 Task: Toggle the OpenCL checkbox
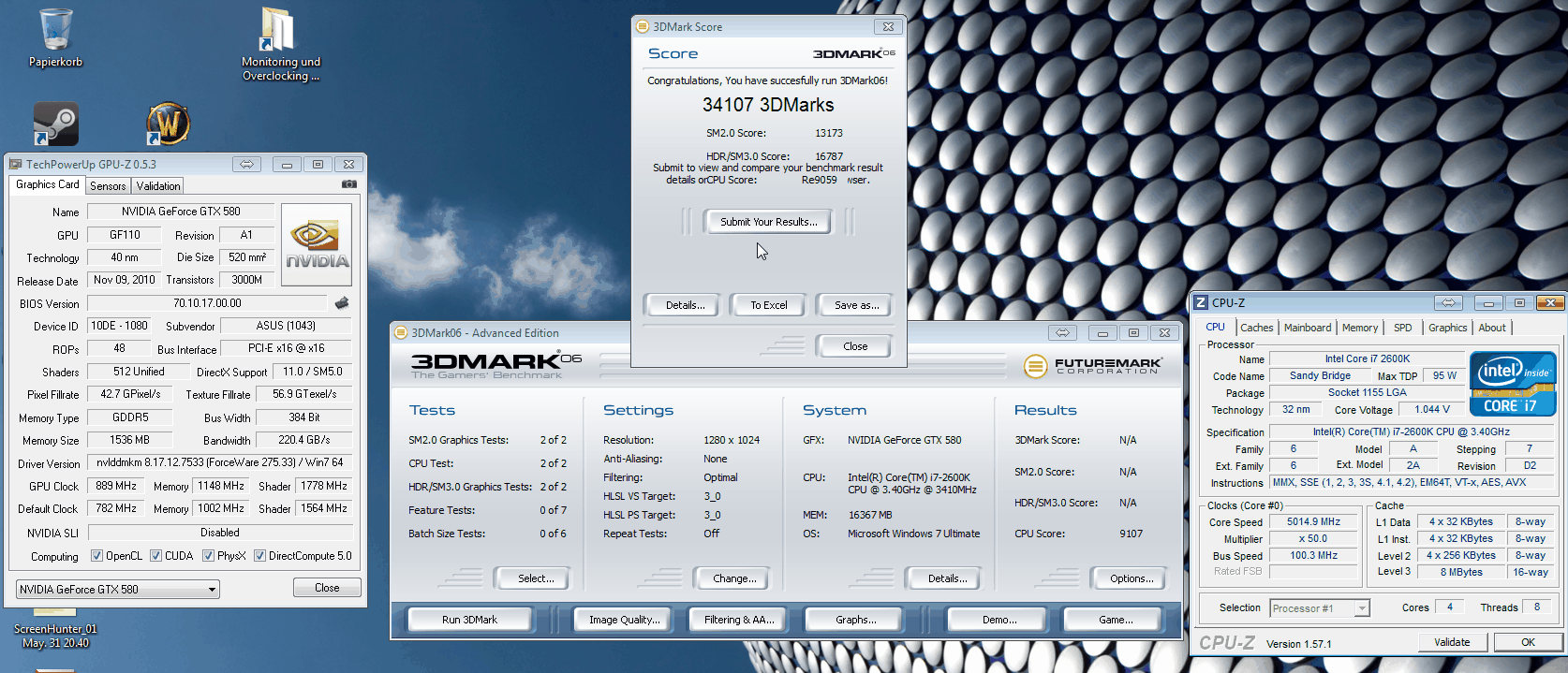pyautogui.click(x=96, y=556)
